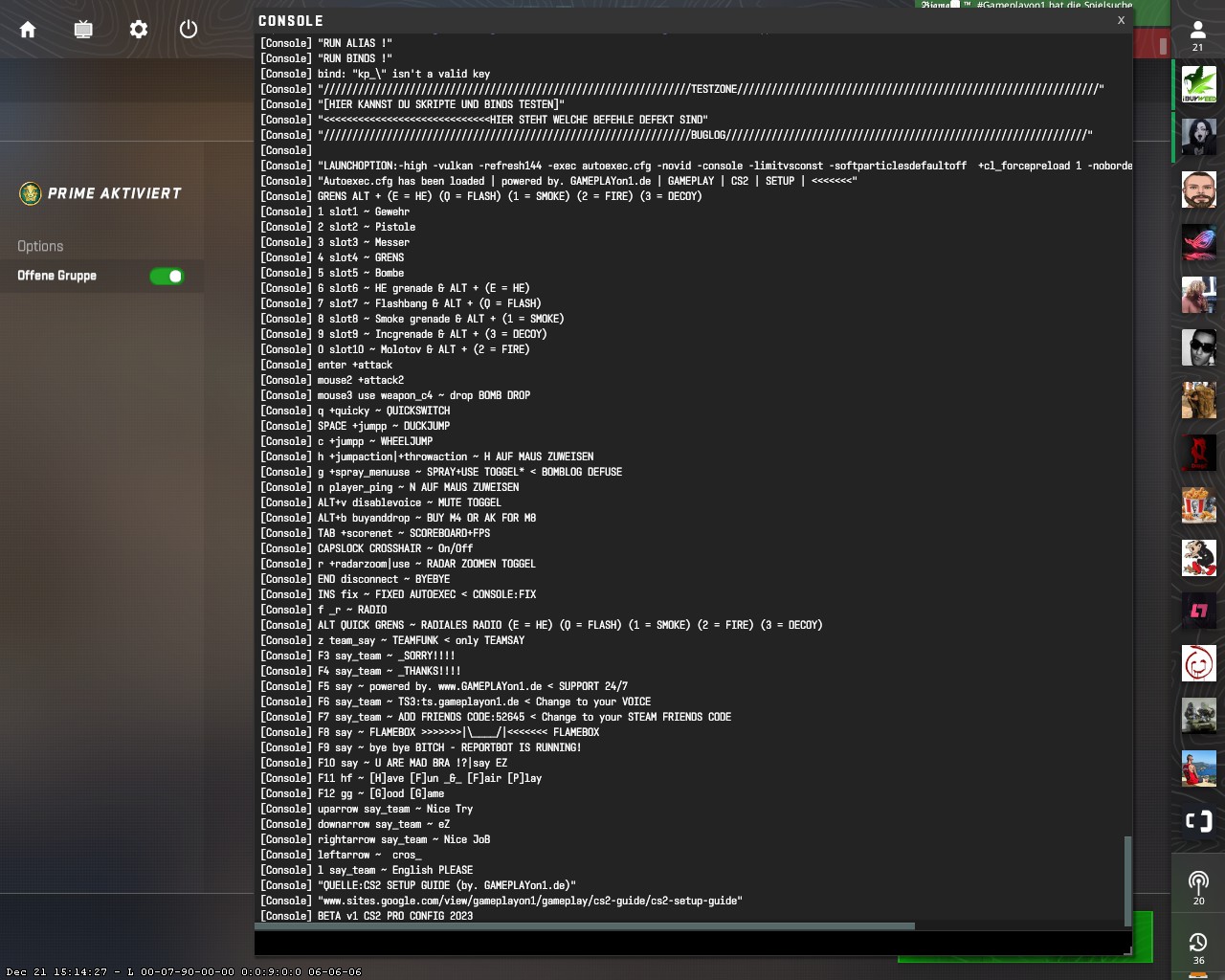The image size is (1225, 980).
Task: Select the curly blonde person avatar
Action: click(x=1199, y=295)
